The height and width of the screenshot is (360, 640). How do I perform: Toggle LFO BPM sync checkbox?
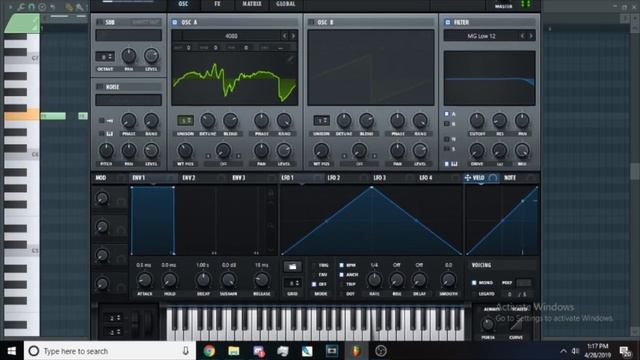pos(341,265)
